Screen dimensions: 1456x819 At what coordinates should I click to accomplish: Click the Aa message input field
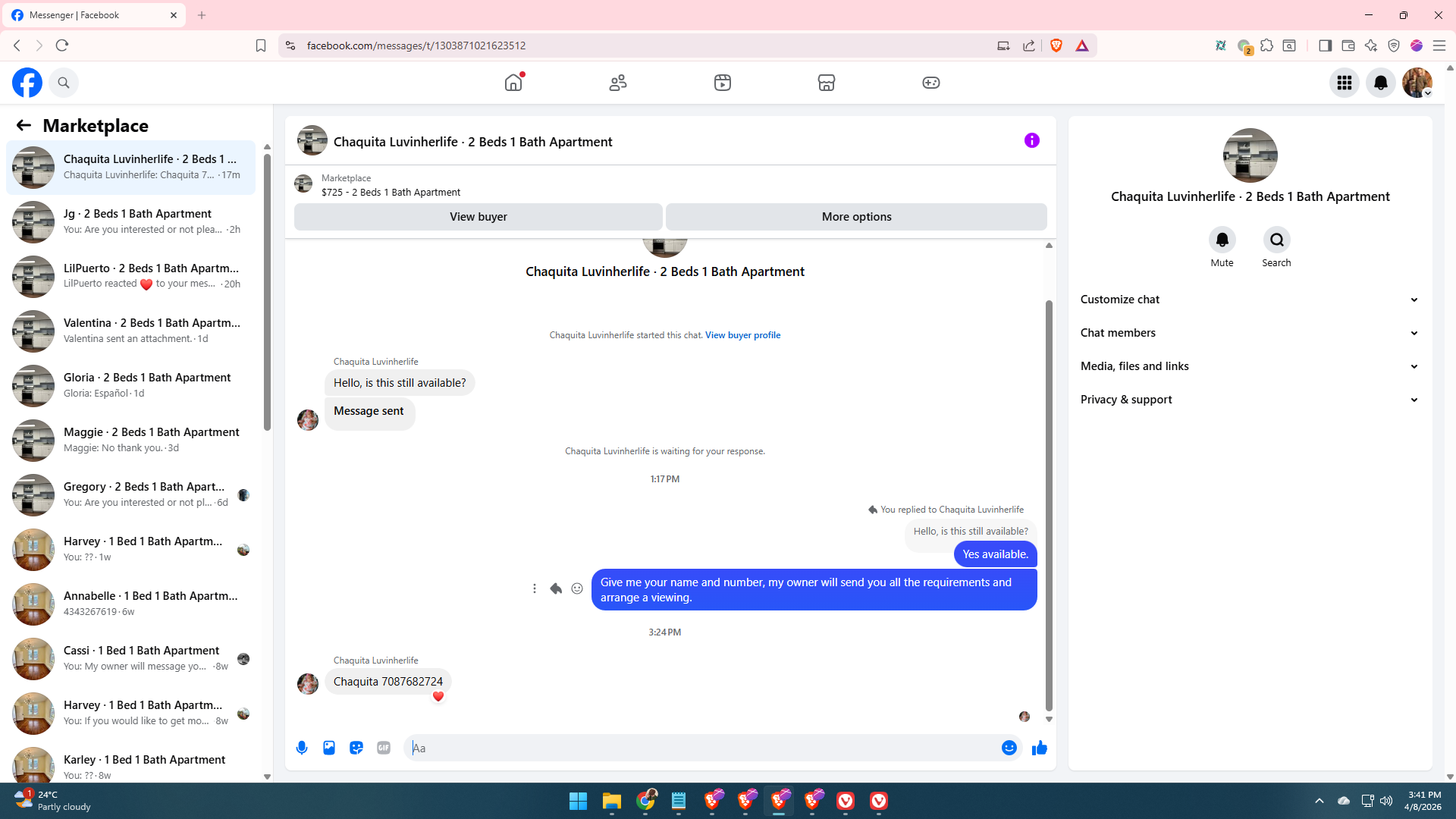pos(701,748)
